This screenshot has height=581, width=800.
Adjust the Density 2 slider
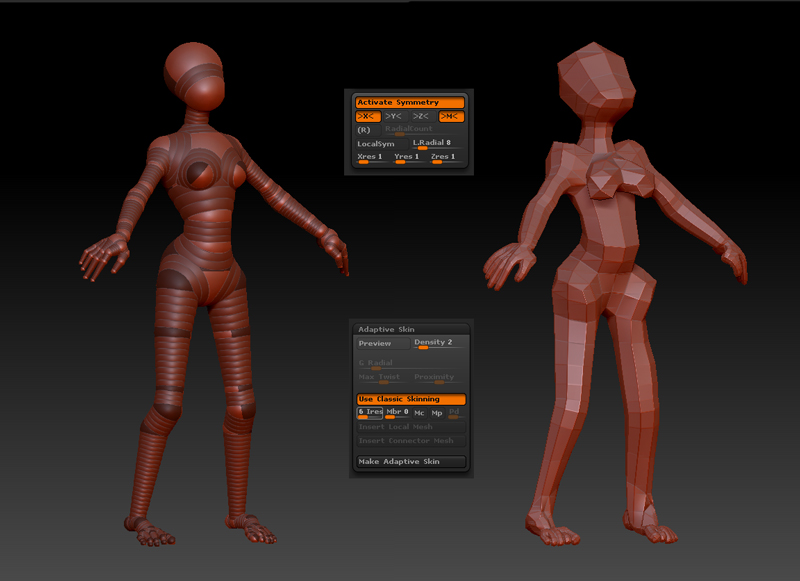[x=439, y=343]
